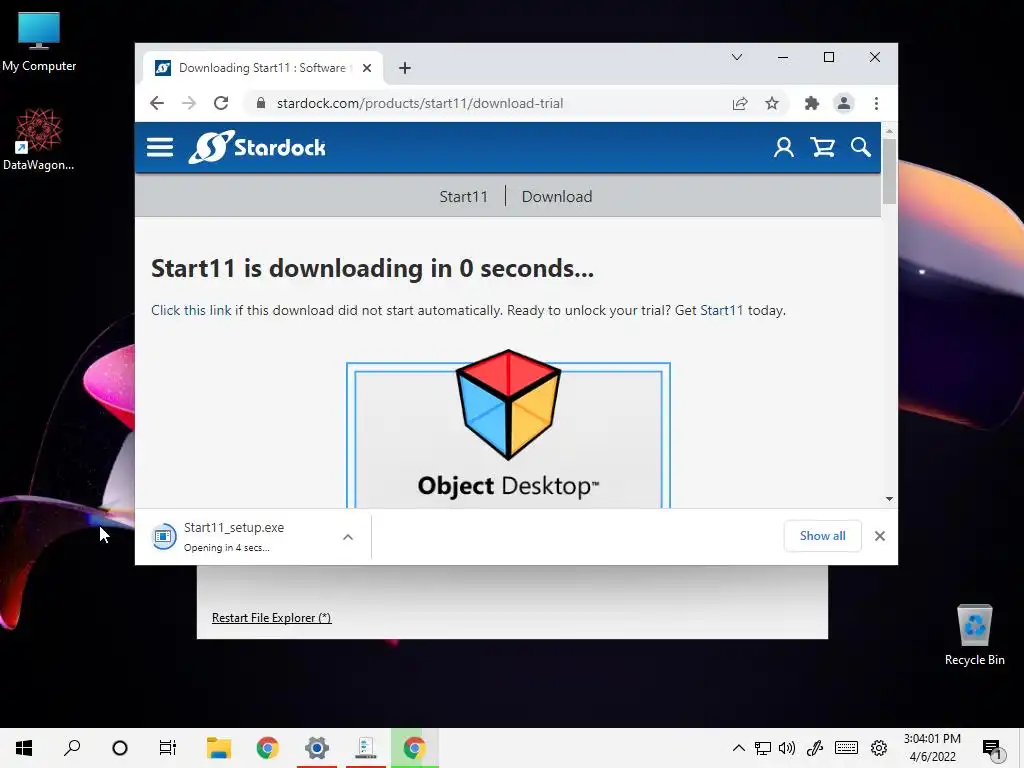Open the touch keyboard tray icon
Image resolution: width=1024 pixels, height=768 pixels.
[846, 748]
